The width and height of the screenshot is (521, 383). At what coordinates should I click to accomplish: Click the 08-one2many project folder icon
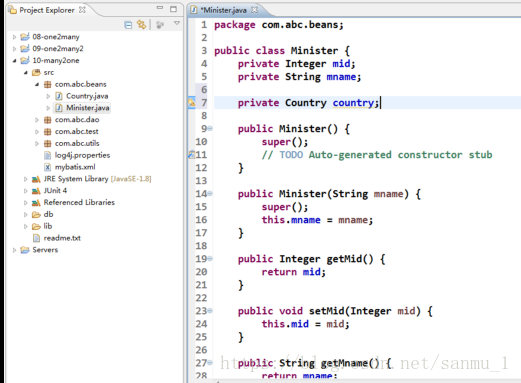pos(25,37)
